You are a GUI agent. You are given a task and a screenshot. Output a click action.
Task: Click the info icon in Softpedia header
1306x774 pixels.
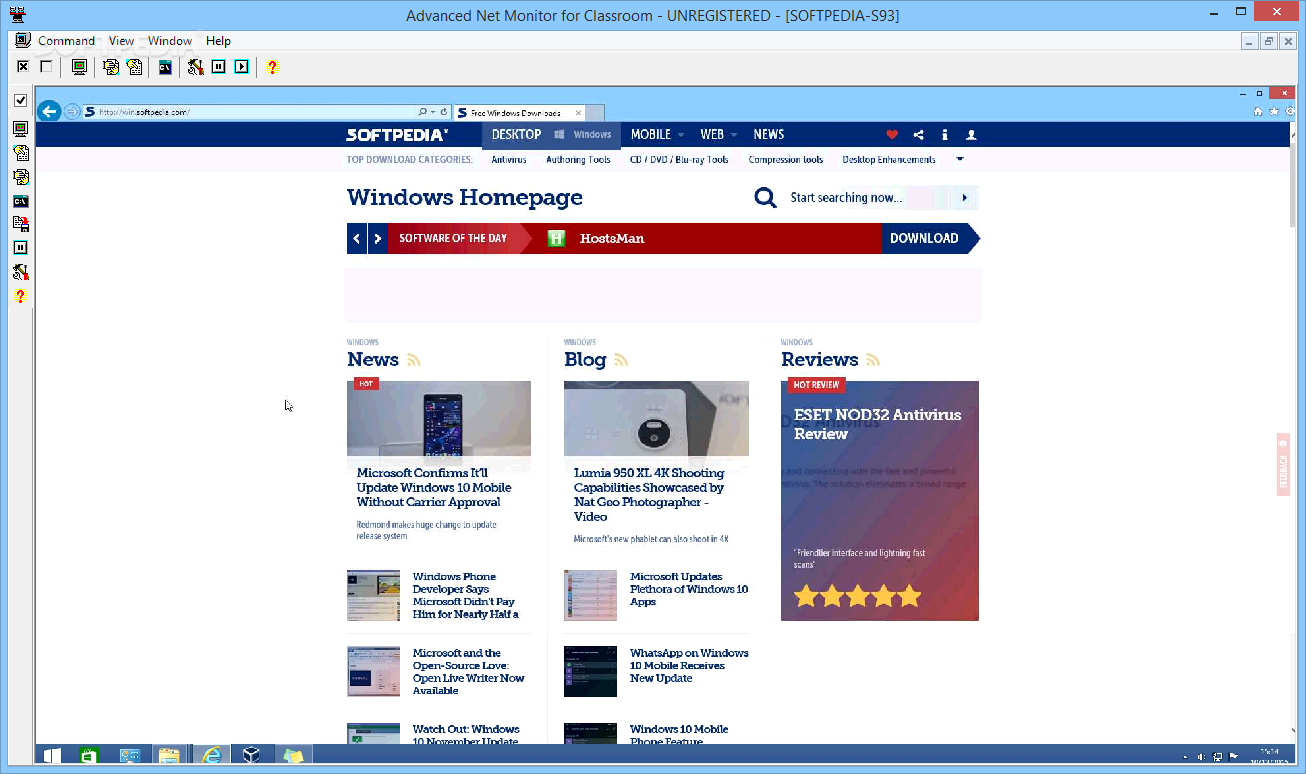pos(945,135)
